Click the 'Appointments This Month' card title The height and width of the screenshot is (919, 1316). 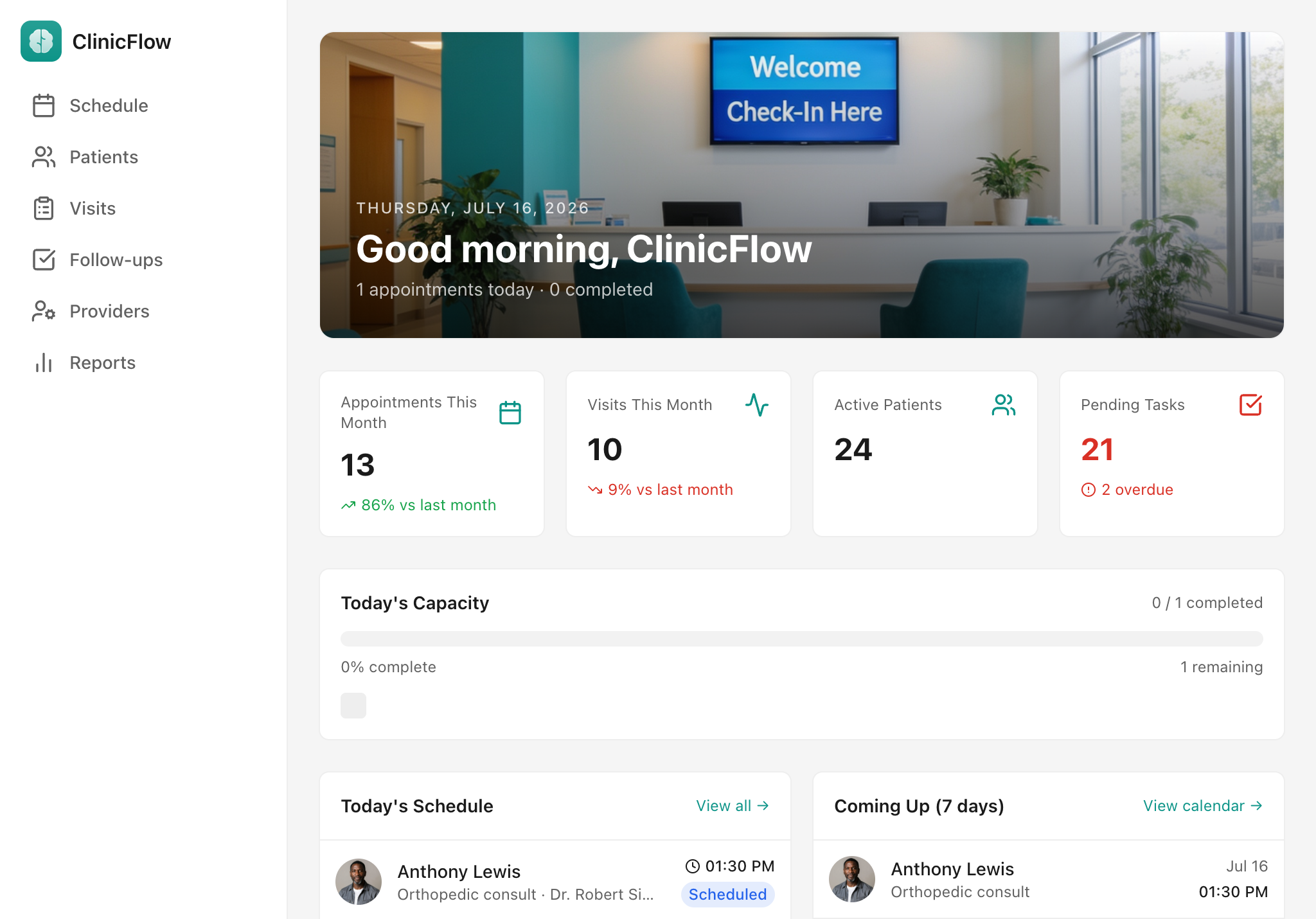tap(409, 413)
